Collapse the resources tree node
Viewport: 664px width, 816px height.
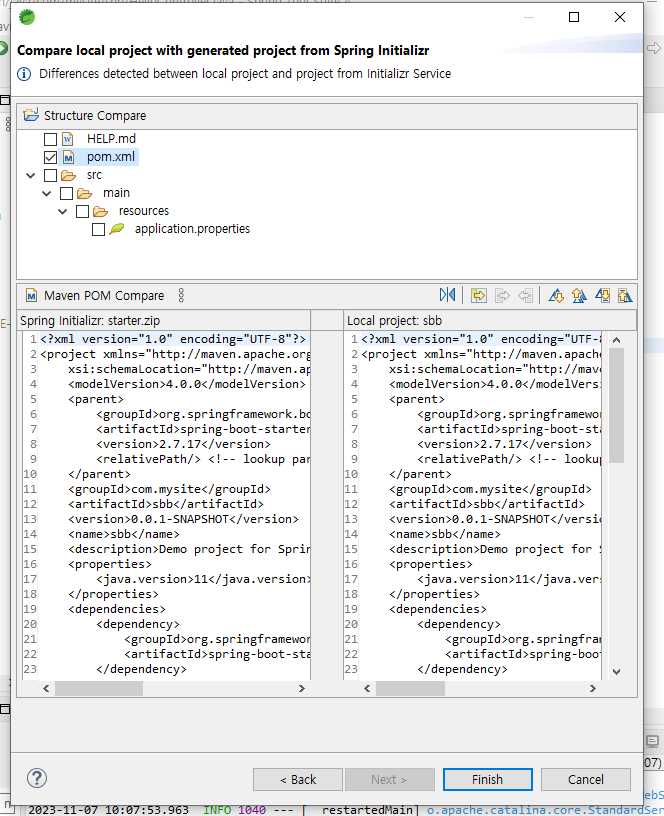(x=62, y=212)
